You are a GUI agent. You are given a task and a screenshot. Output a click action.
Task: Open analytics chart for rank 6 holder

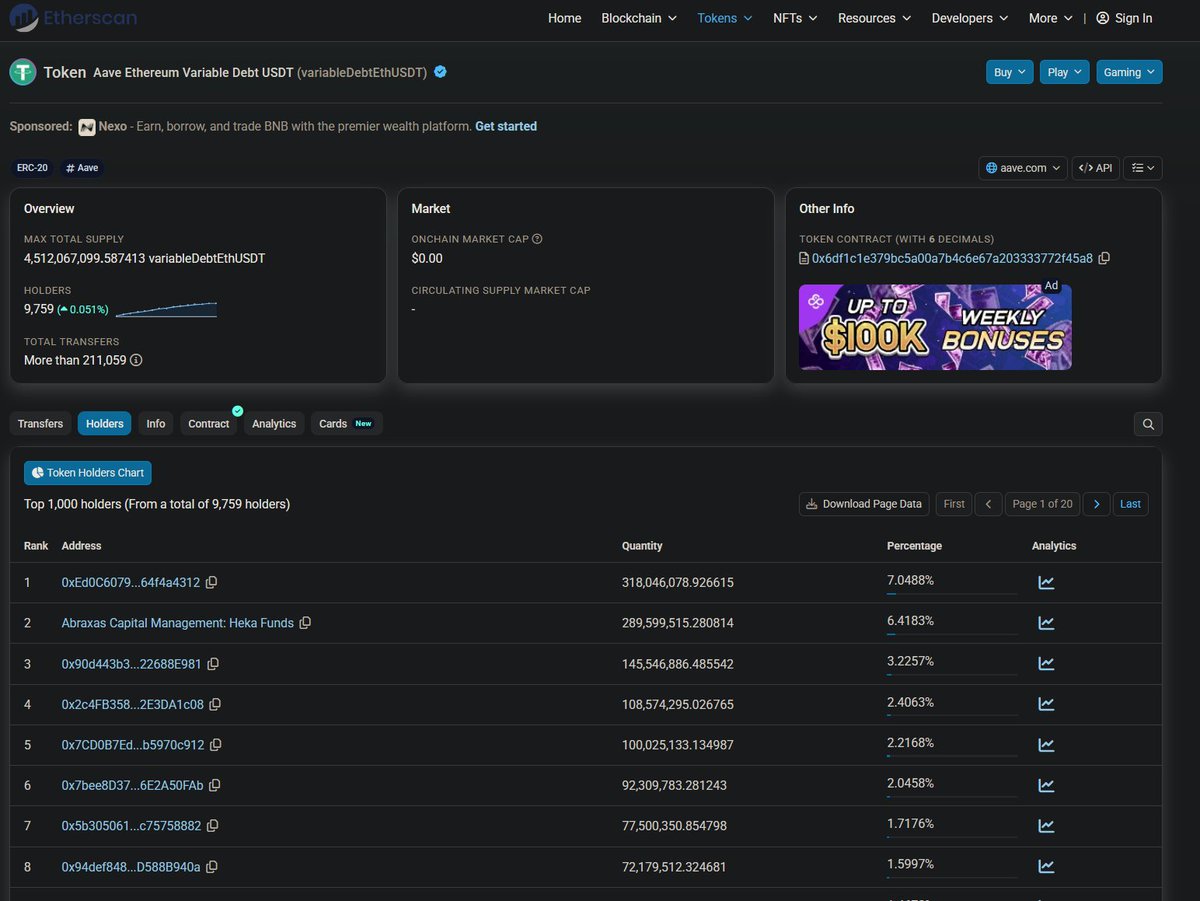click(1046, 786)
